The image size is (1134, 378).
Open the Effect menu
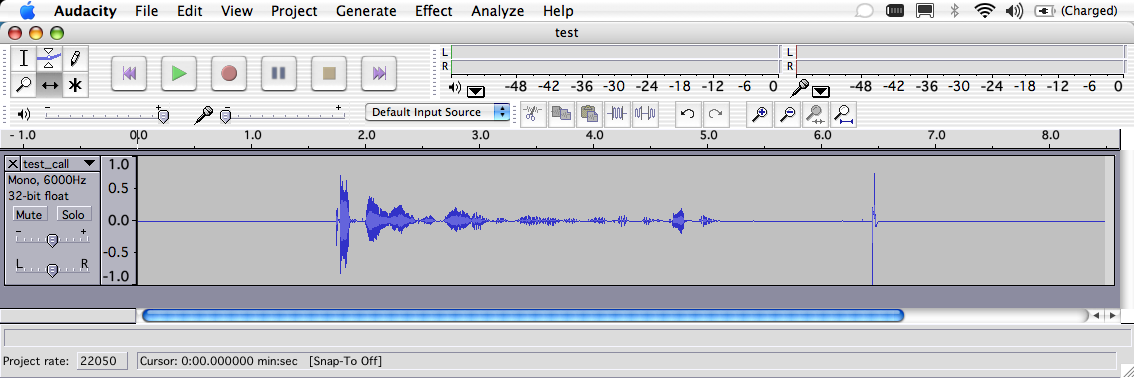click(x=433, y=11)
